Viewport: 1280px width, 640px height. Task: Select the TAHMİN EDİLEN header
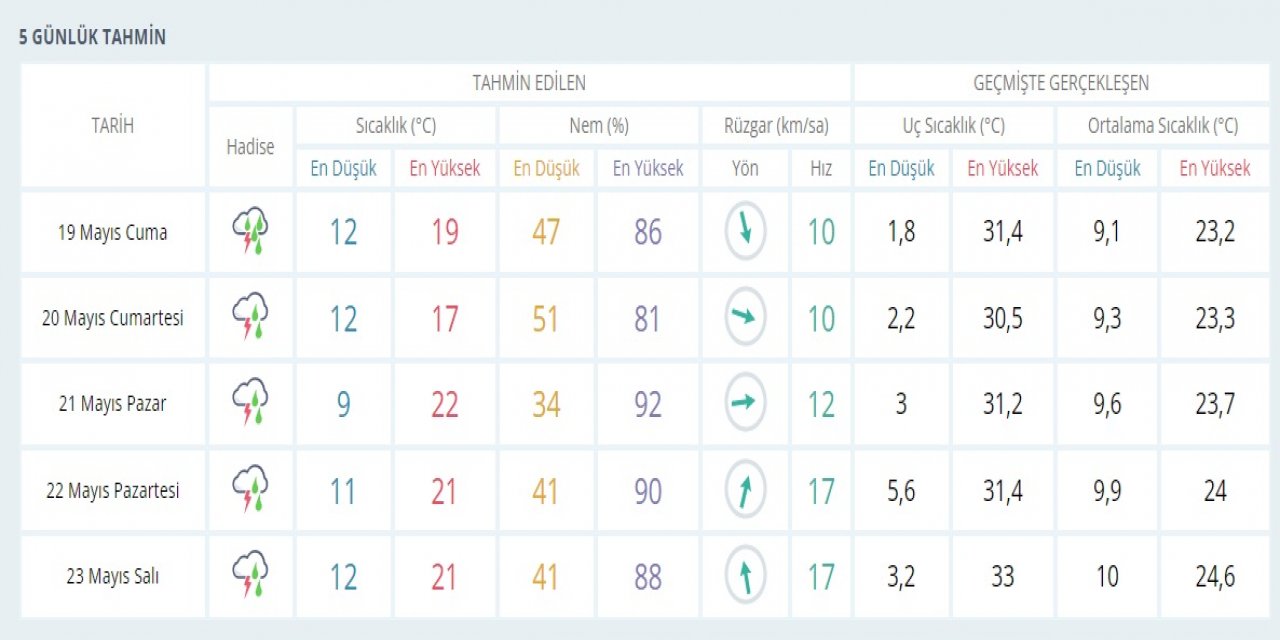(x=529, y=83)
